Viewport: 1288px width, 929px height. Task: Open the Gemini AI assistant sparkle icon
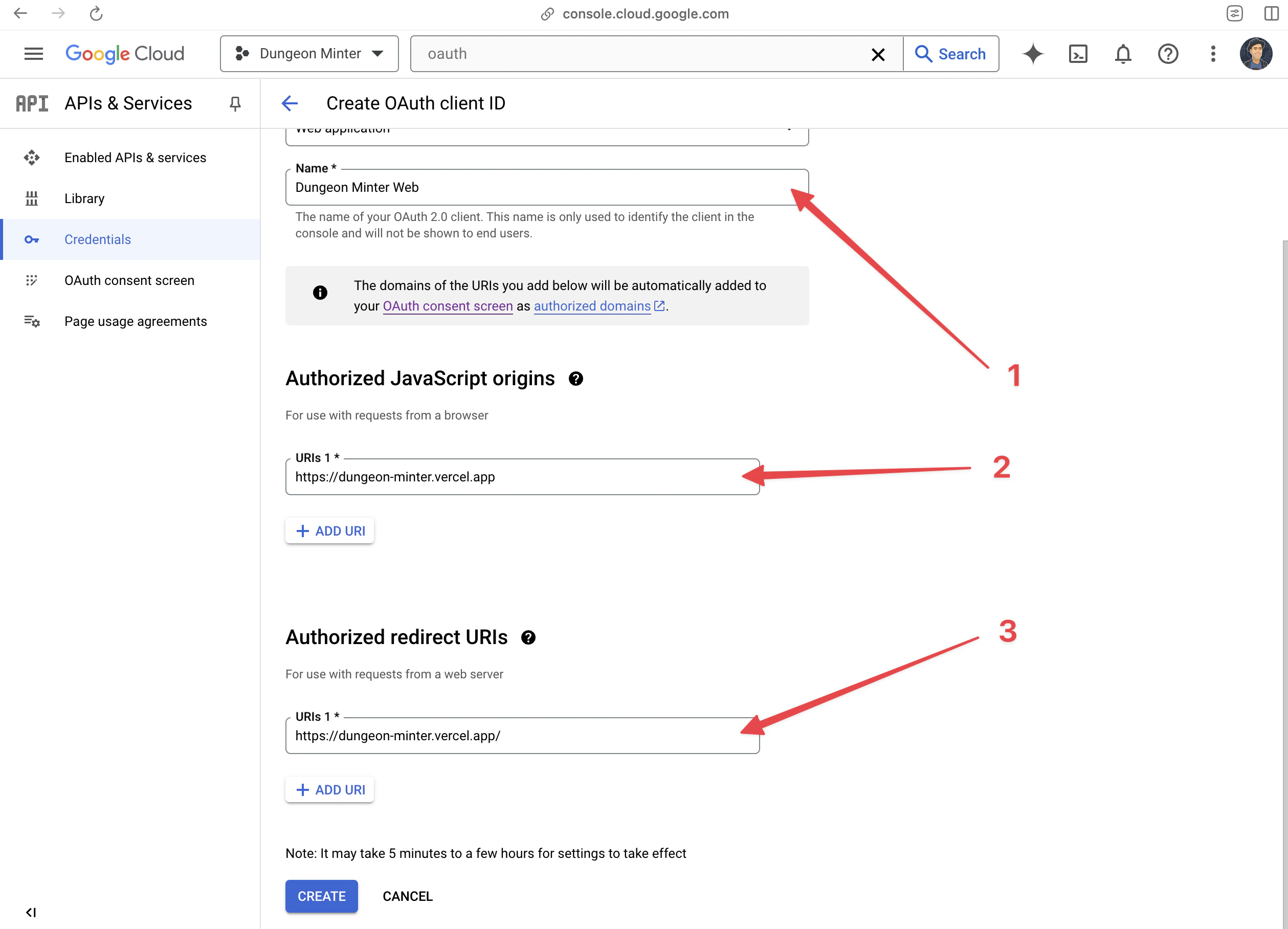click(x=1033, y=53)
